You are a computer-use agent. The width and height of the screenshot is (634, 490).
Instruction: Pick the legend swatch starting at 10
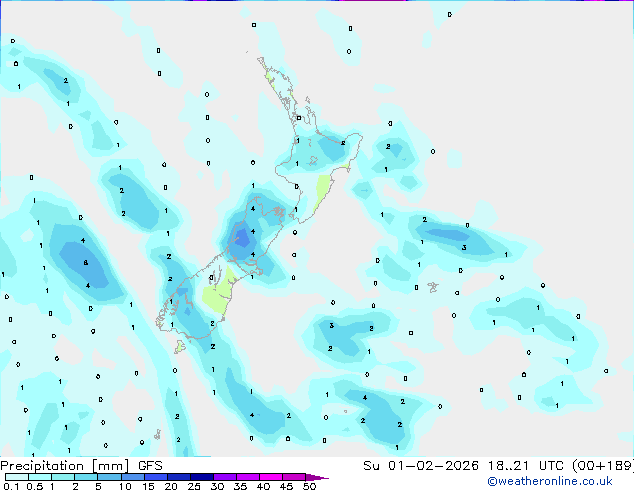point(132,477)
